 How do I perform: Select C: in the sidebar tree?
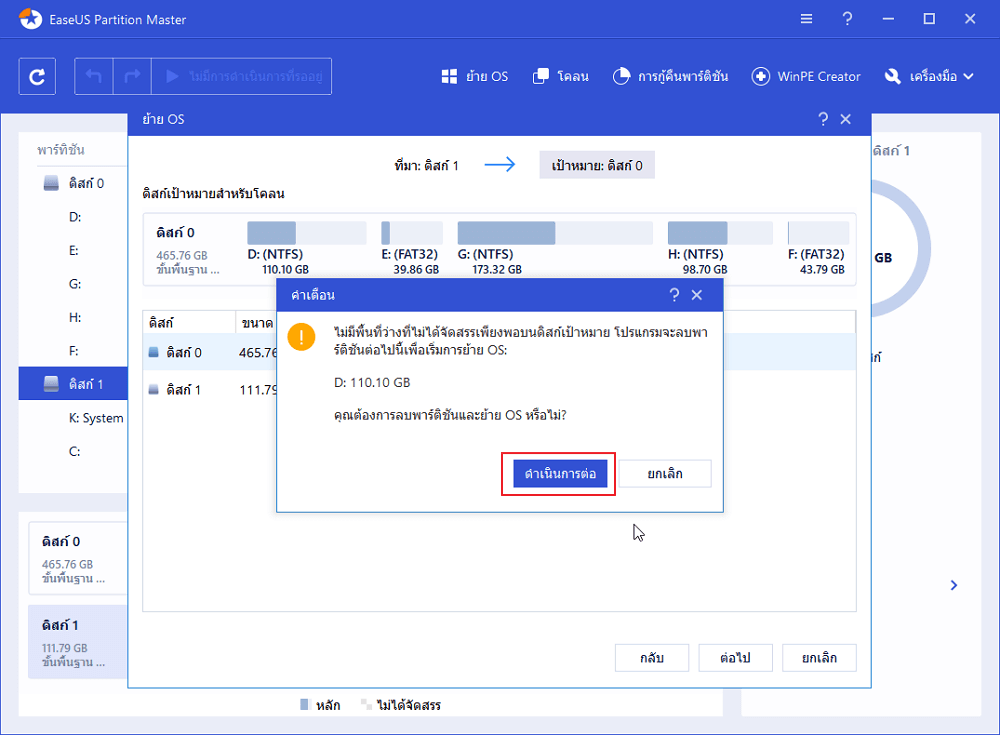(75, 452)
